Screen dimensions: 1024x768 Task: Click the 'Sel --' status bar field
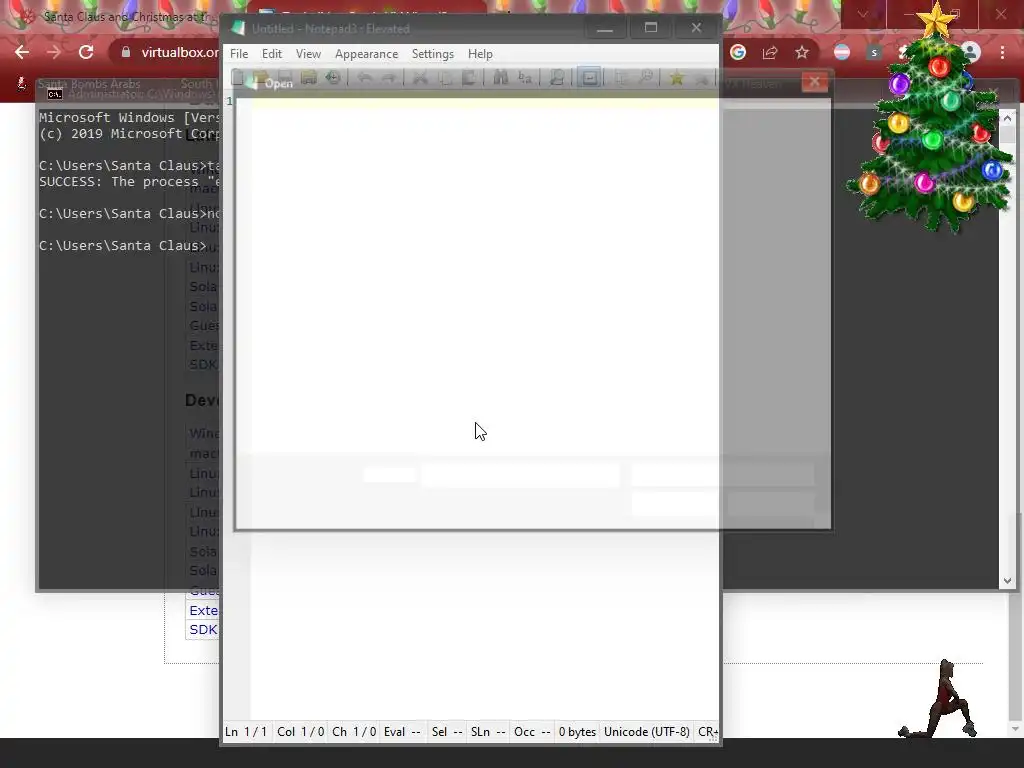point(447,732)
